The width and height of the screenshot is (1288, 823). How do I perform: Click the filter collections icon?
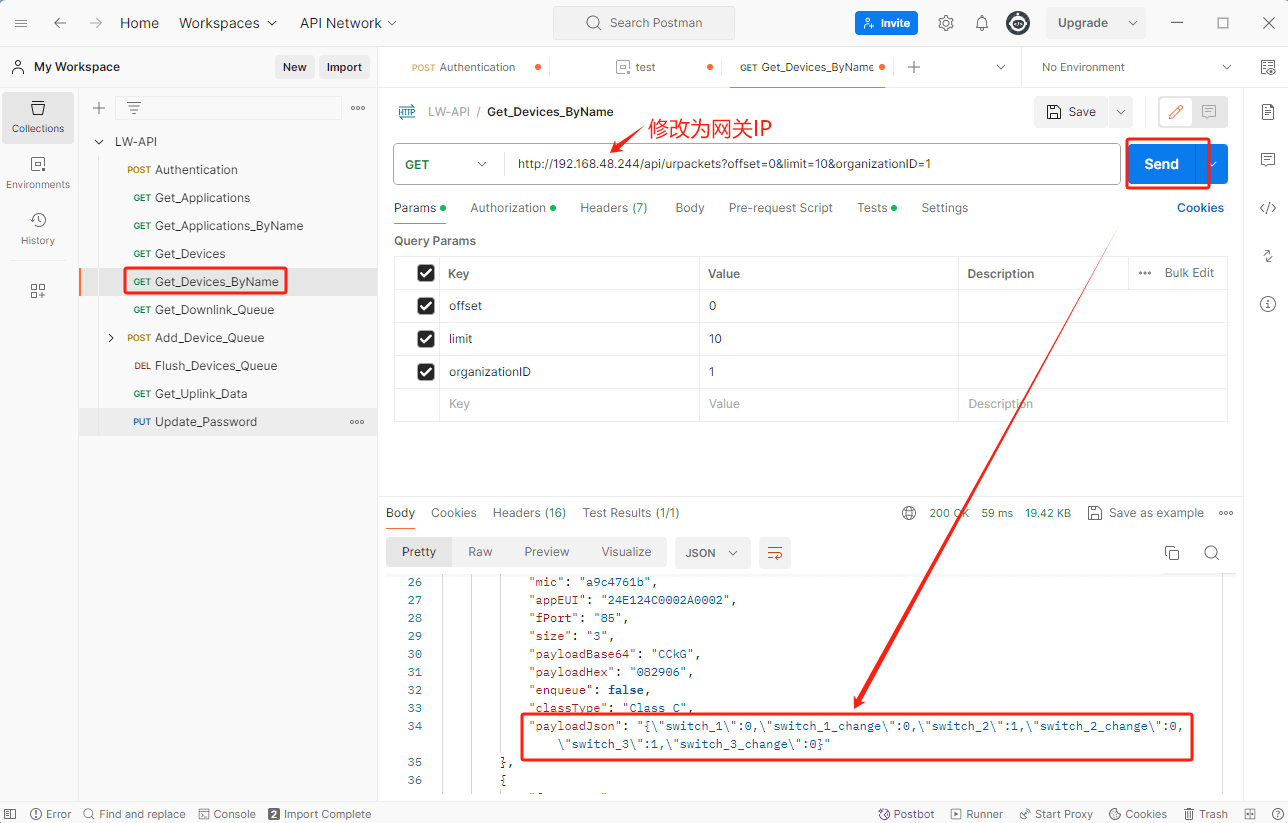[133, 108]
